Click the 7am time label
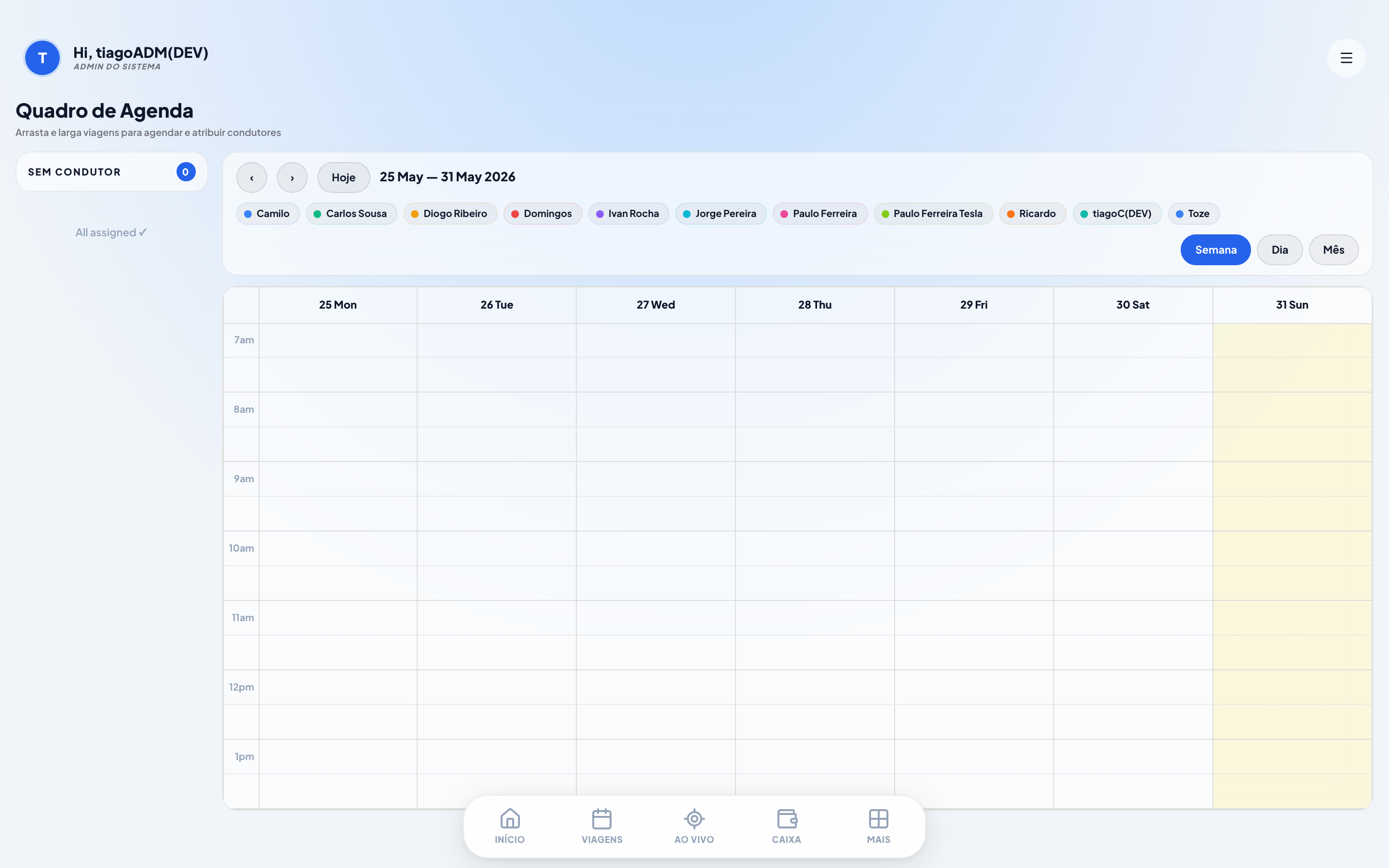 pyautogui.click(x=244, y=340)
